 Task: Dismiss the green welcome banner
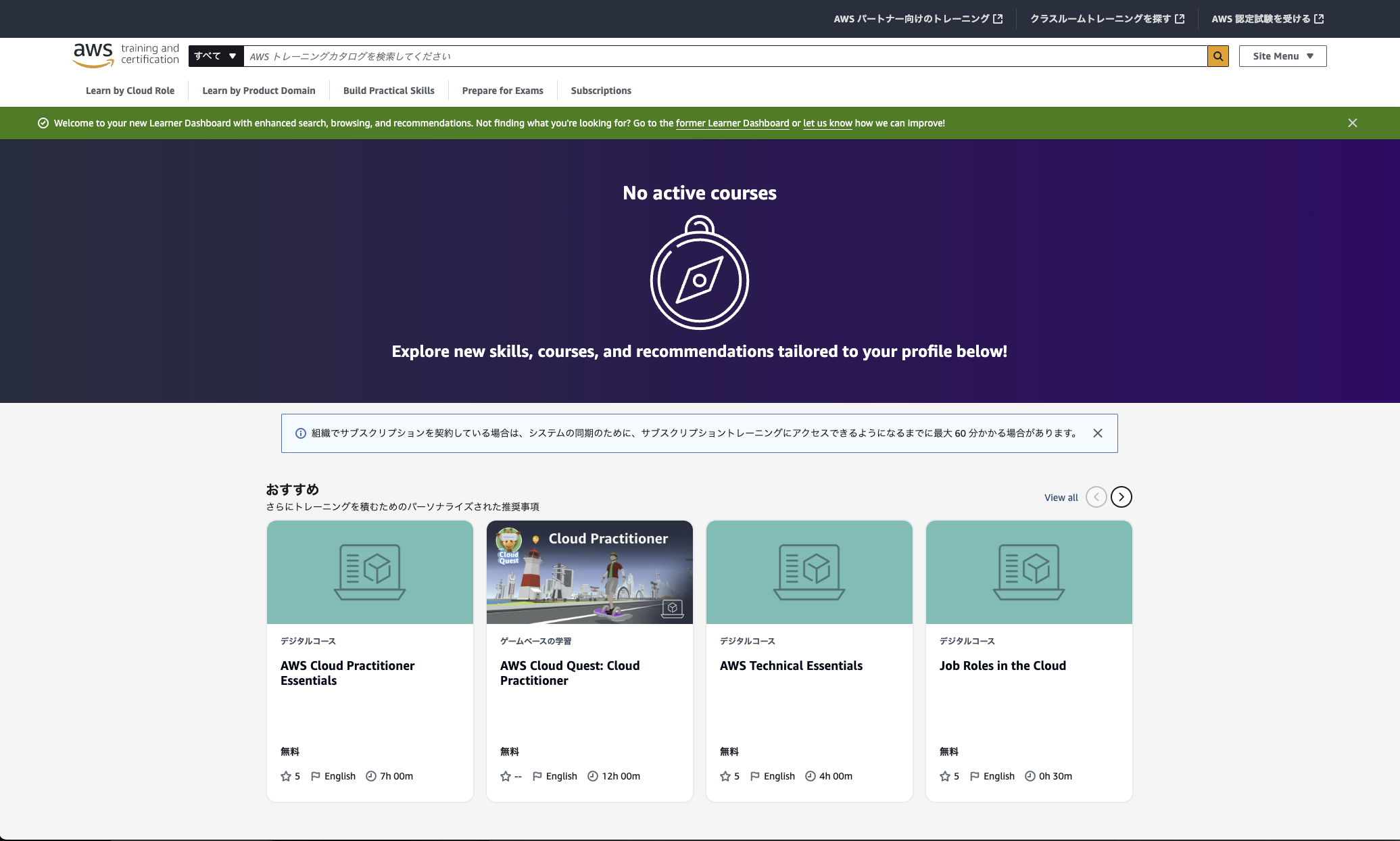point(1353,122)
